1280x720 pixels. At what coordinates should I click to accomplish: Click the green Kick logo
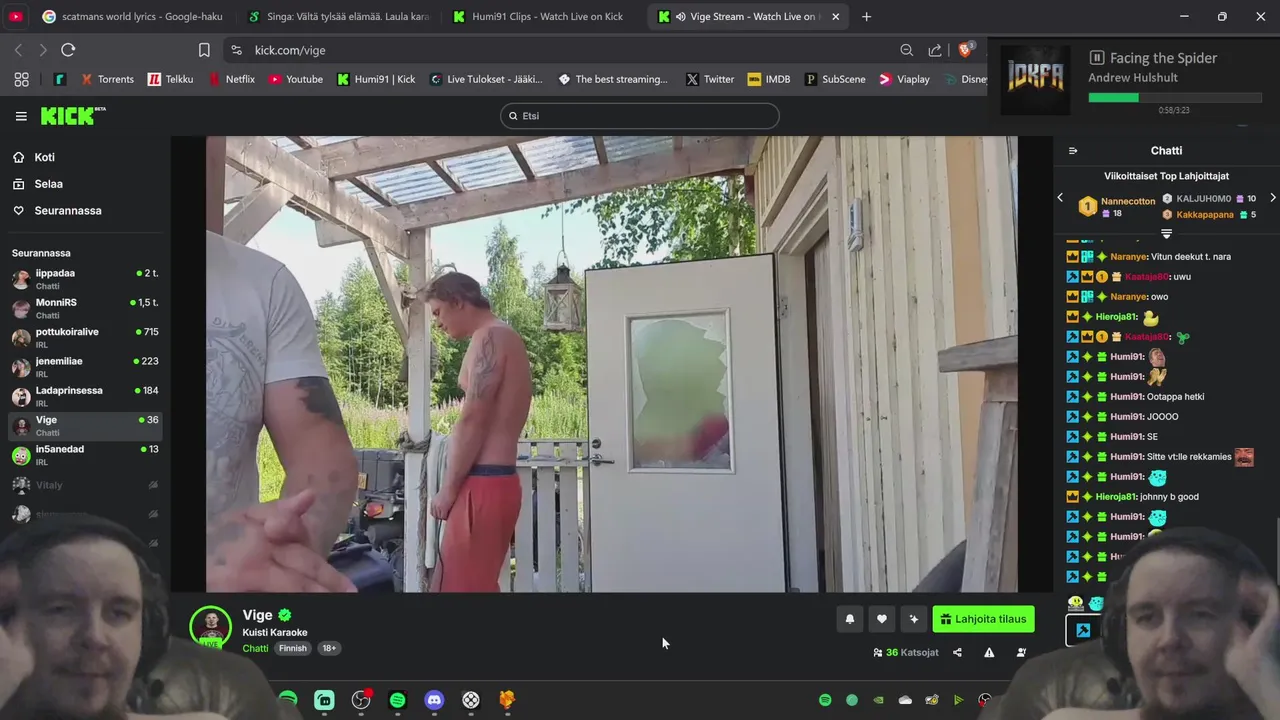coord(73,116)
